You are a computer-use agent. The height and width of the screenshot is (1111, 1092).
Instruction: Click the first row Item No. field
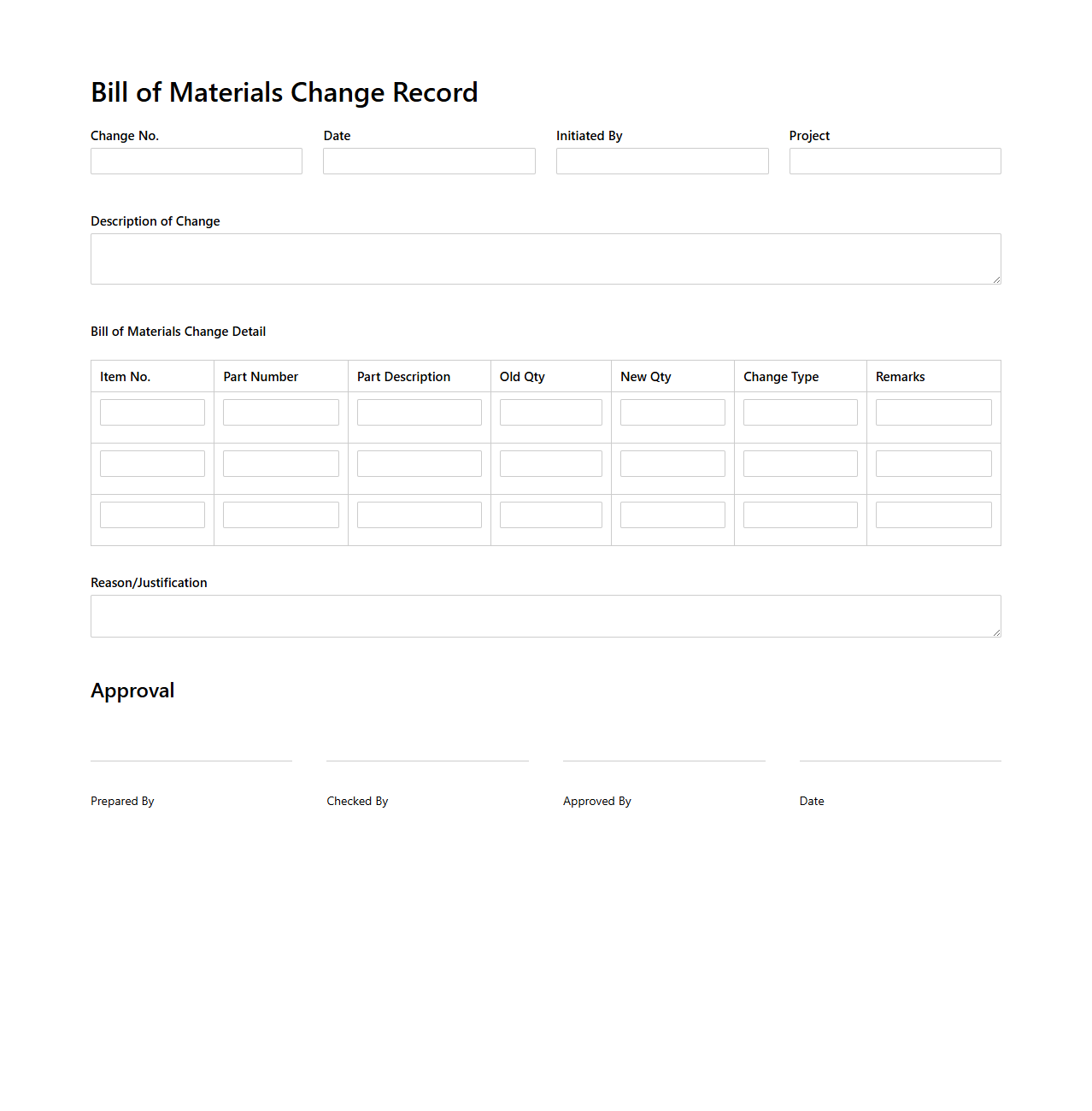coord(151,411)
